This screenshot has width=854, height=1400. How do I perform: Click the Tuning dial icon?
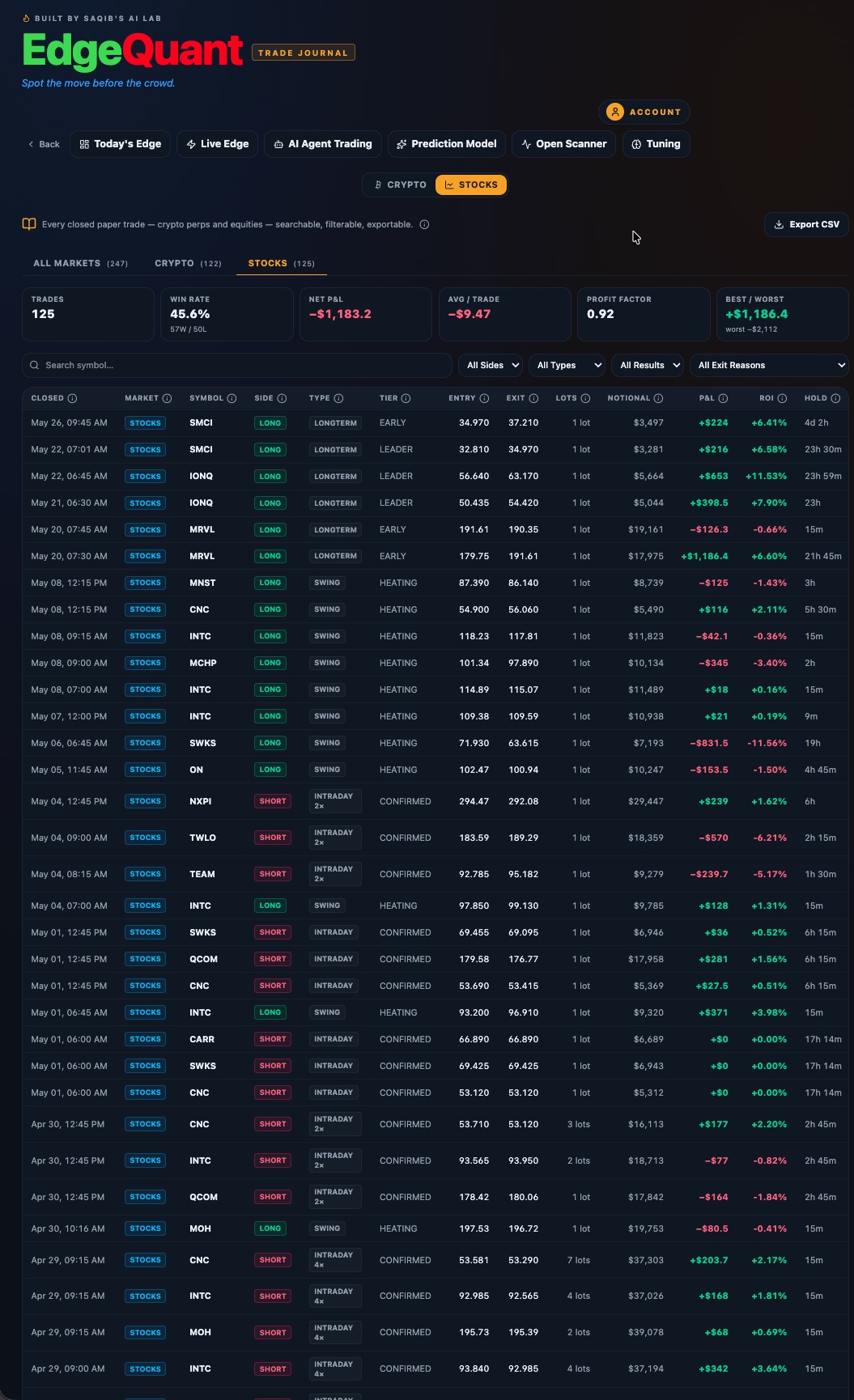point(636,144)
